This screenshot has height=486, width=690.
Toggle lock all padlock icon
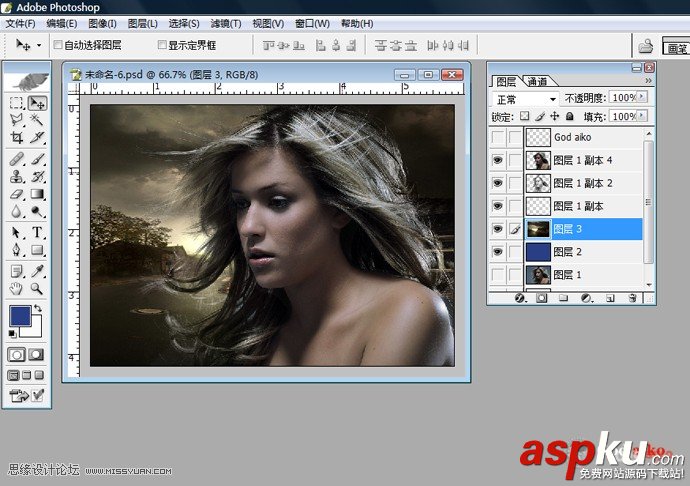(569, 116)
